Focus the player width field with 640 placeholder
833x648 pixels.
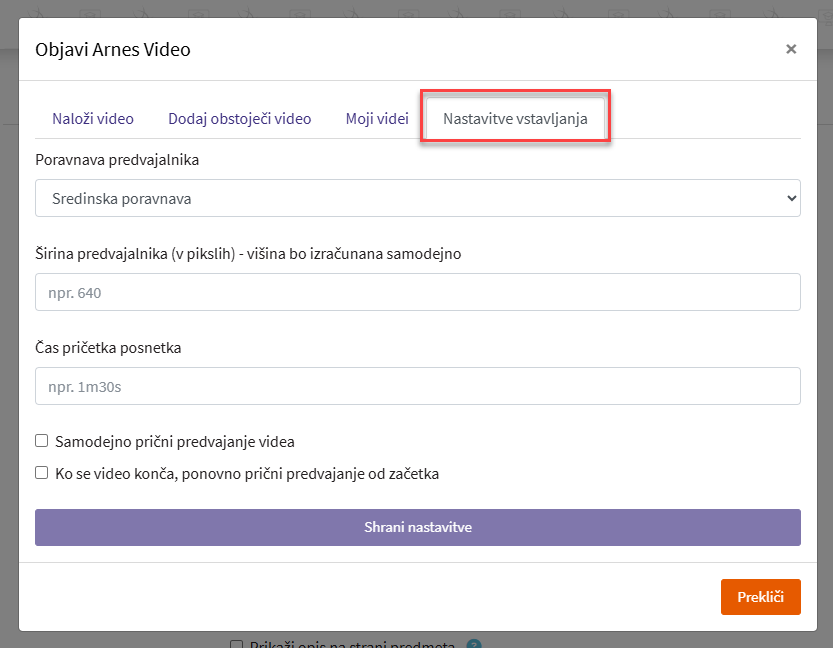417,293
